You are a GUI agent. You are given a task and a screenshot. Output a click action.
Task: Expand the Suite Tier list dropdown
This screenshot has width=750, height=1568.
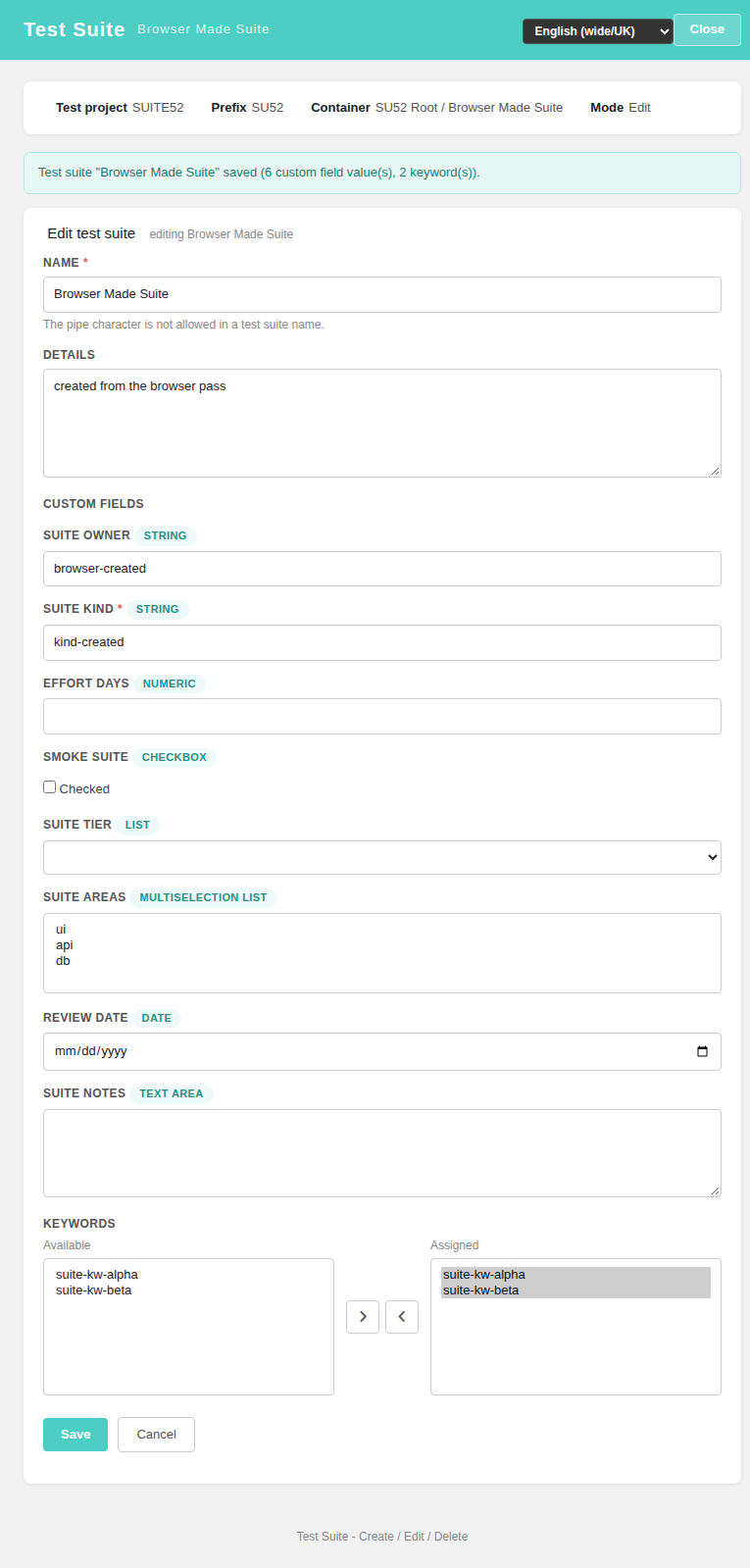(382, 857)
